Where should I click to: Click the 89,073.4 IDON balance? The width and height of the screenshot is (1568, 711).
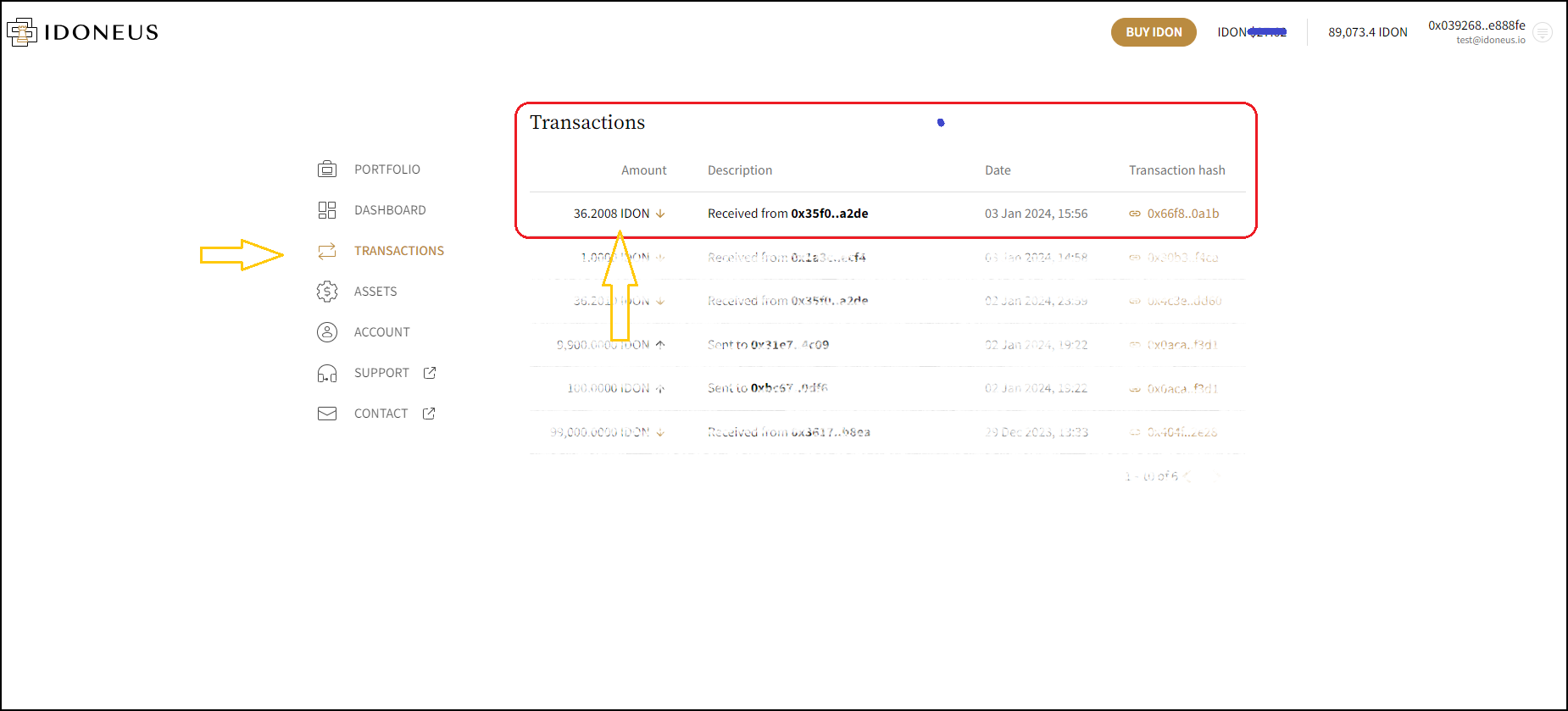(1367, 32)
